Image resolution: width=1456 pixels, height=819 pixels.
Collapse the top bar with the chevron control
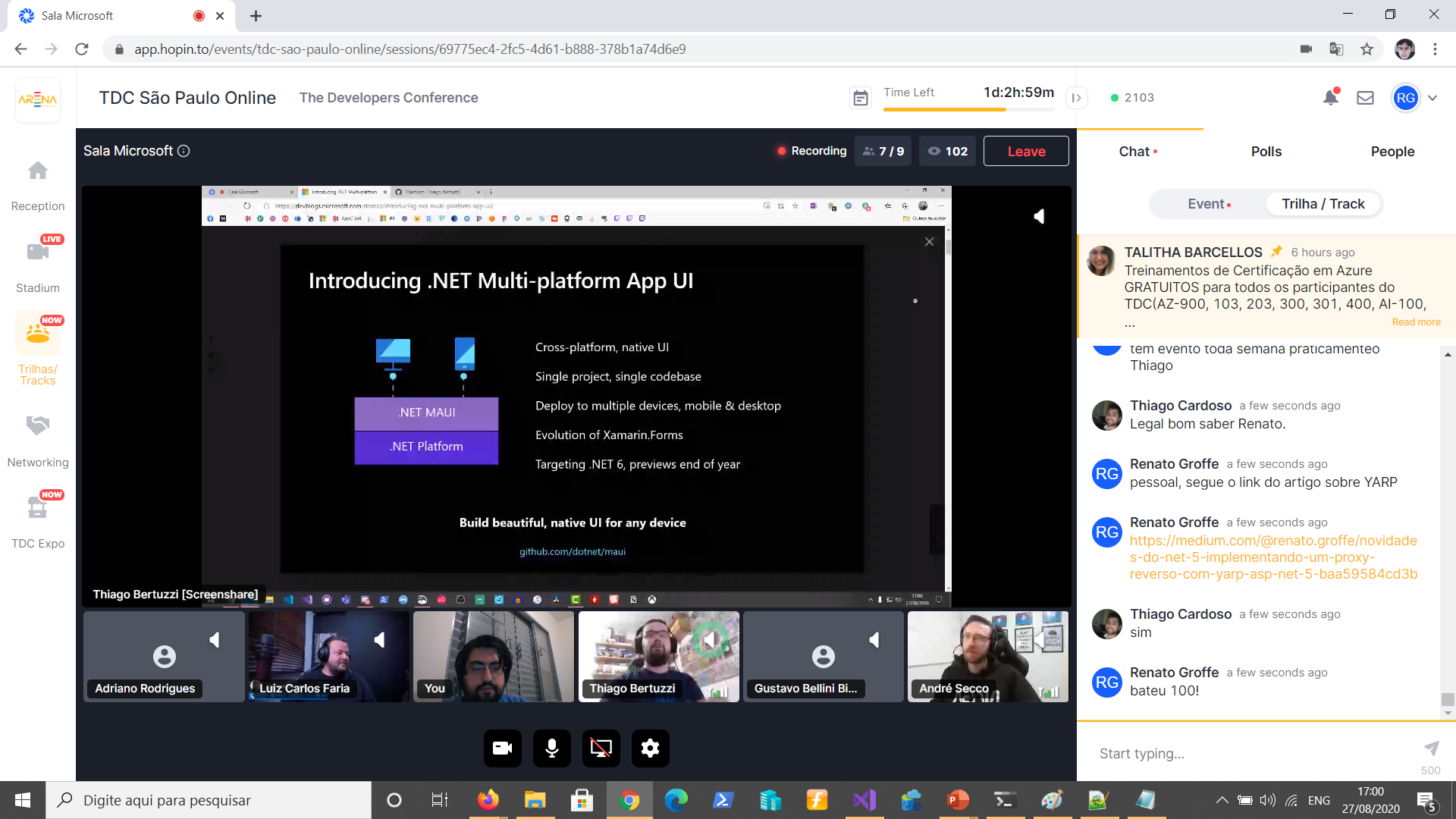[x=1077, y=98]
